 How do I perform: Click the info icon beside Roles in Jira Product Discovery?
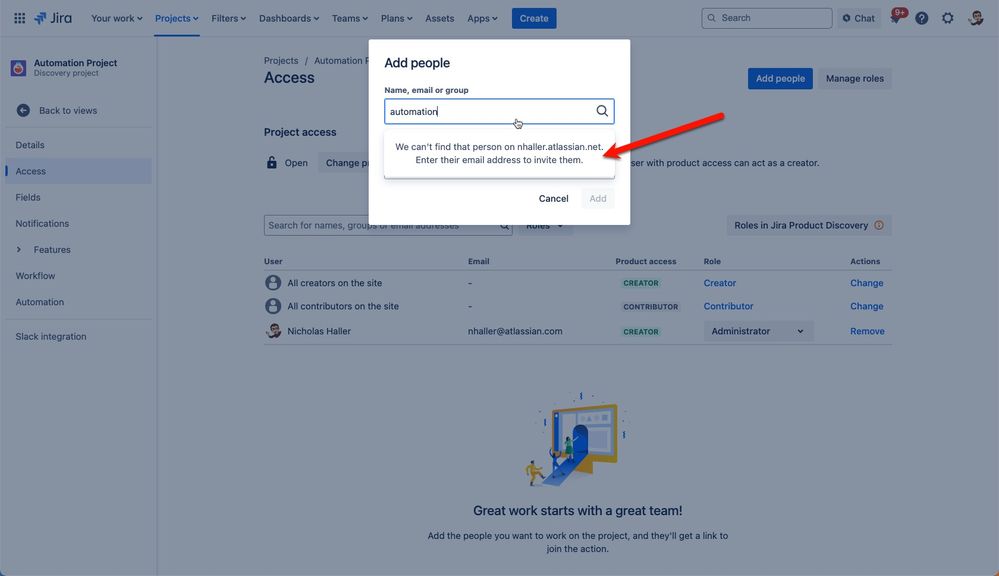(879, 225)
